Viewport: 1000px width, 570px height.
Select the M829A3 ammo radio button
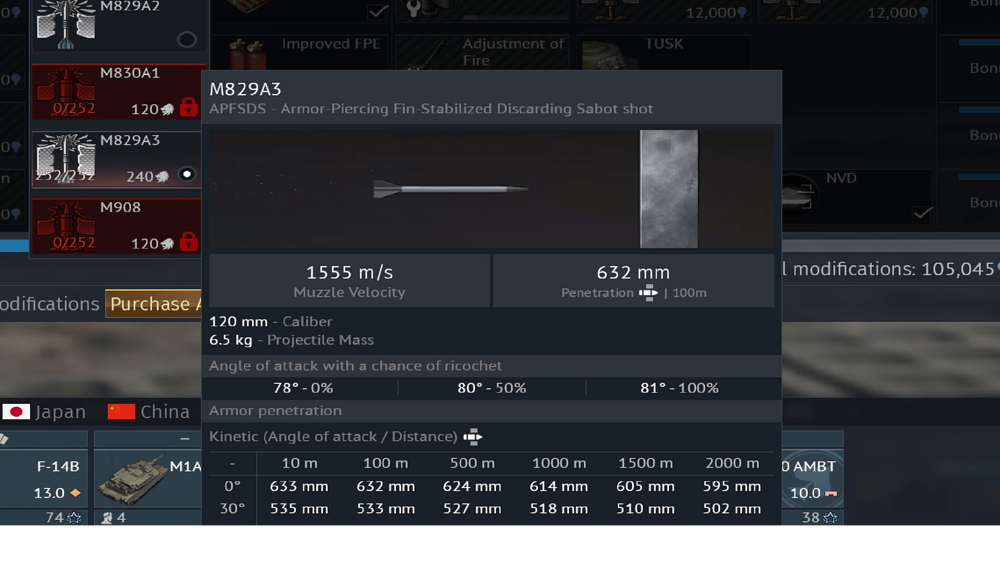point(187,174)
